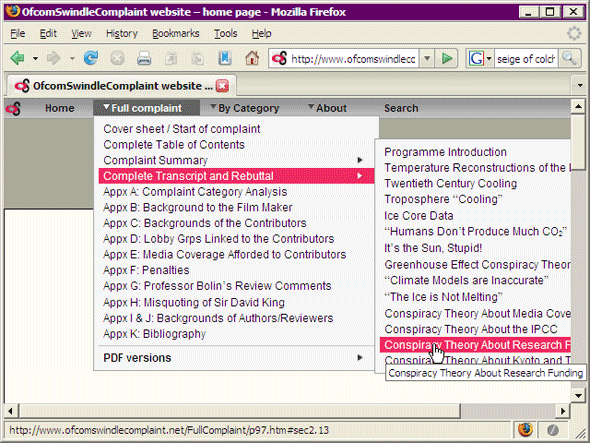Click the search box containing 'seige of'
This screenshot has height=443, width=590.
526,59
